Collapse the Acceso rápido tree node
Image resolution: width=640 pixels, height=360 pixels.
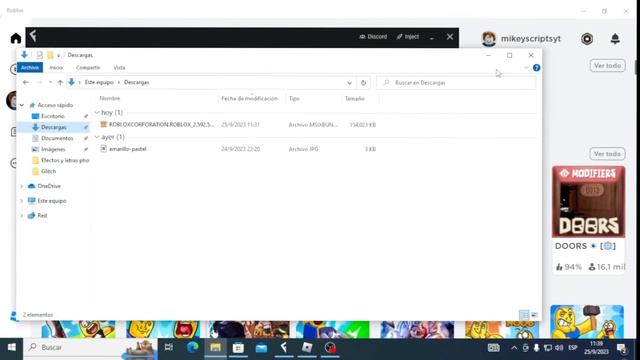[x=22, y=105]
